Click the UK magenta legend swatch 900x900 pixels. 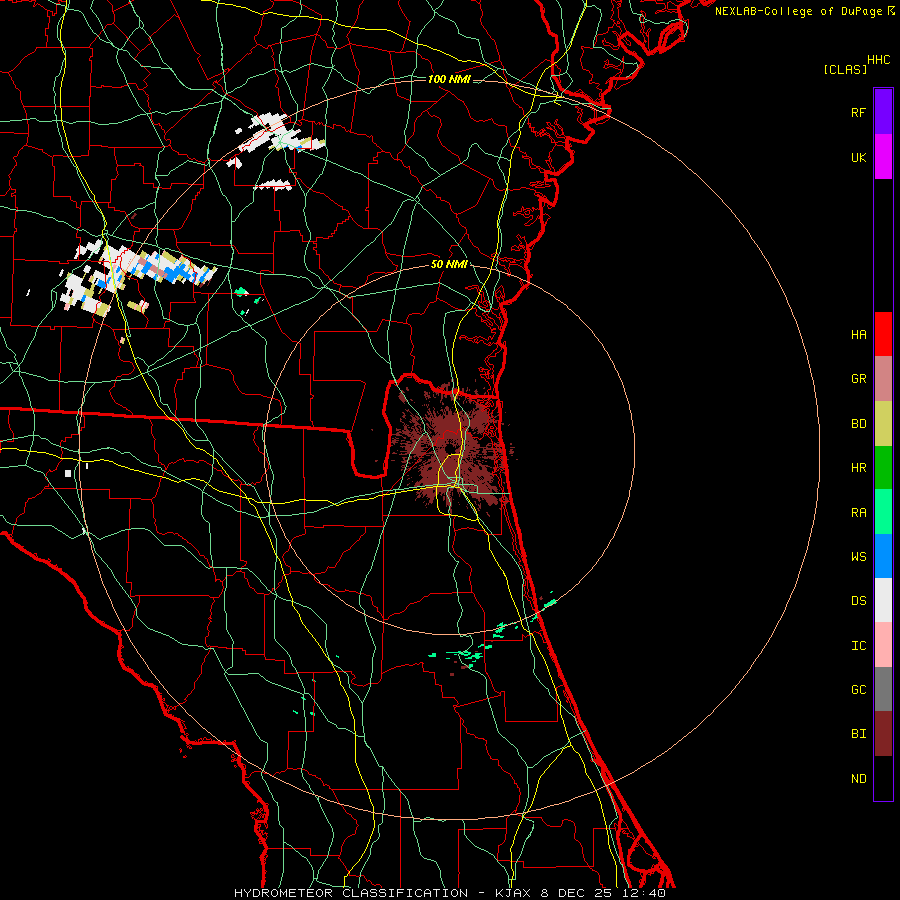pyautogui.click(x=883, y=157)
